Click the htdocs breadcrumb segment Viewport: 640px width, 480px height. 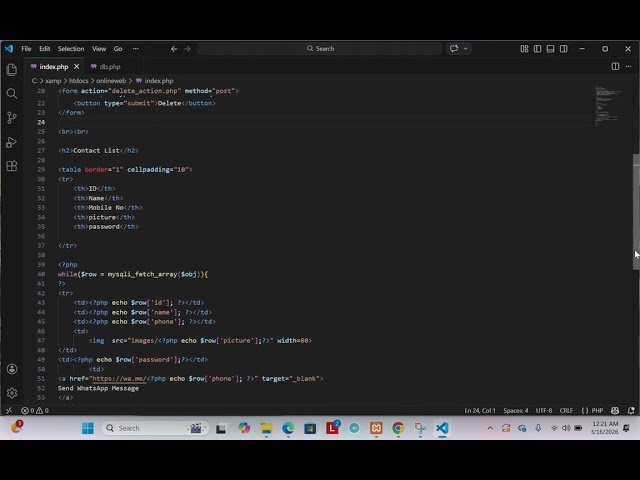(x=78, y=81)
